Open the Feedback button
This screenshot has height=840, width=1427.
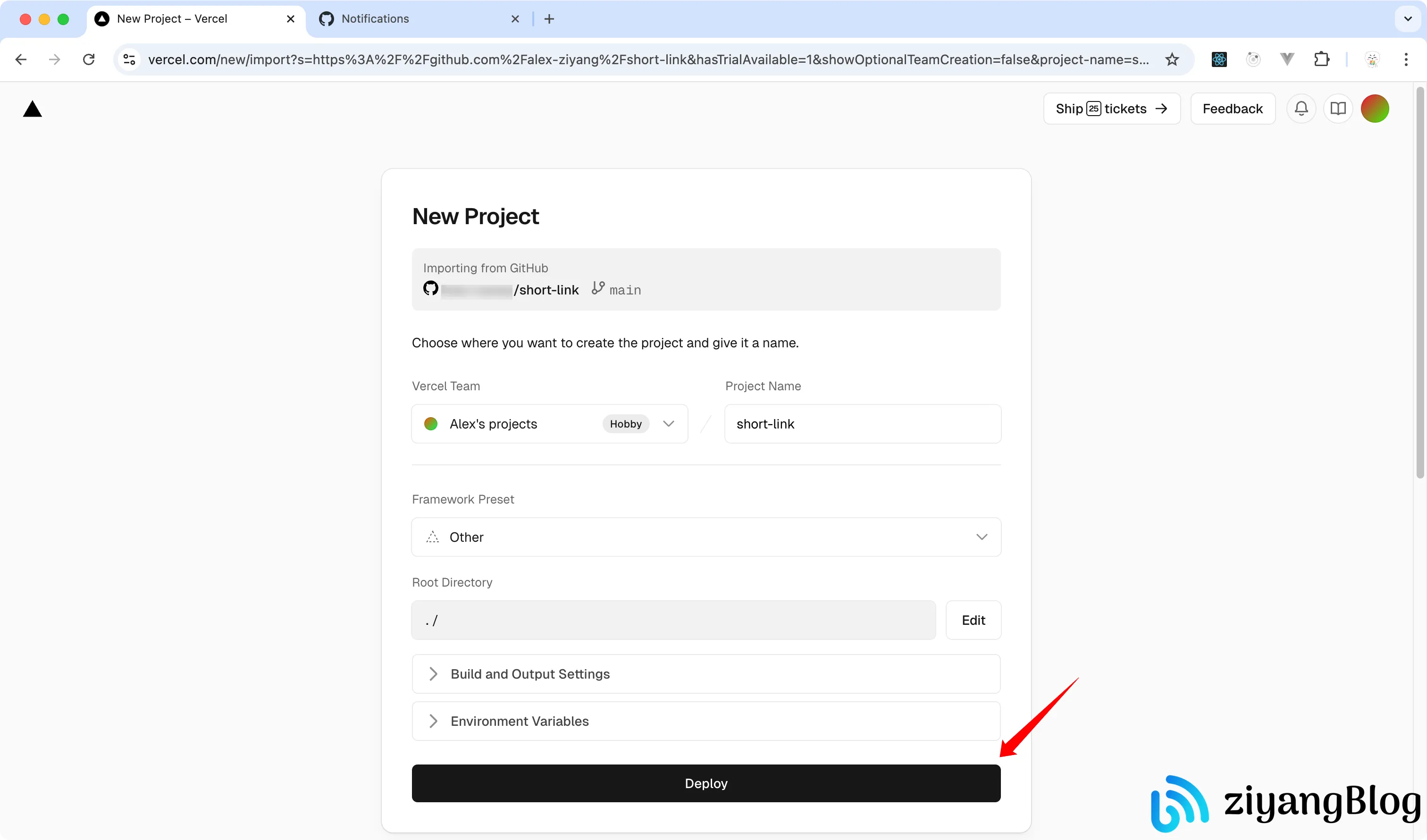tap(1233, 108)
